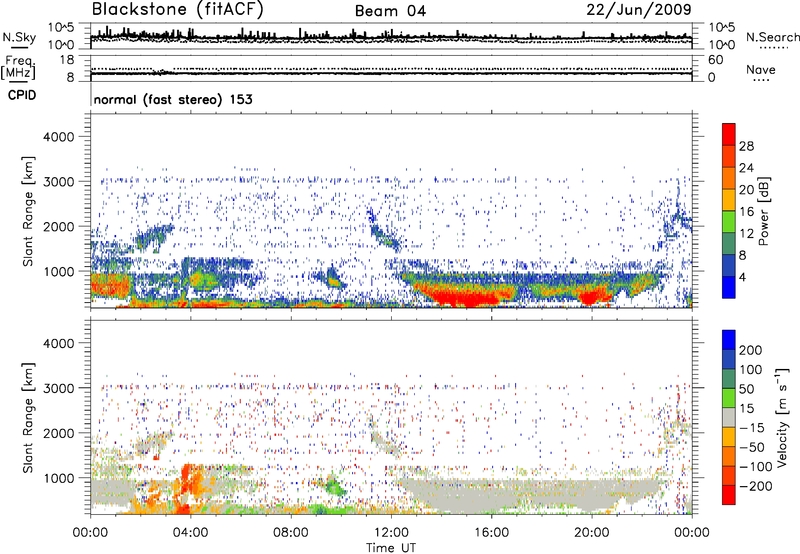This screenshot has width=800, height=554.
Task: Click strong red power echo near 15:00 UT
Action: tap(469, 297)
